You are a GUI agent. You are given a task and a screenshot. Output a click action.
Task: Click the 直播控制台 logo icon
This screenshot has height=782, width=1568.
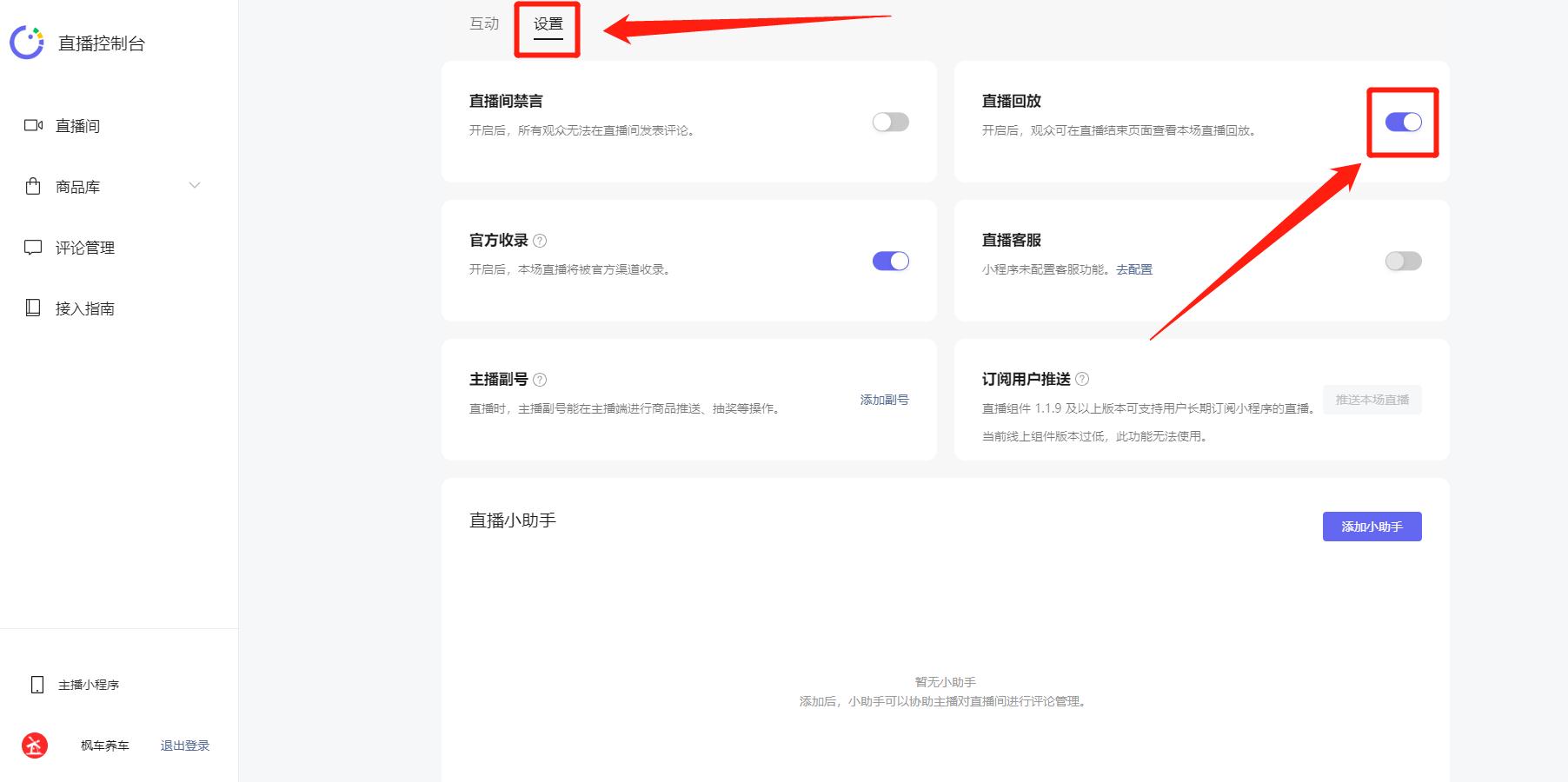[27, 43]
